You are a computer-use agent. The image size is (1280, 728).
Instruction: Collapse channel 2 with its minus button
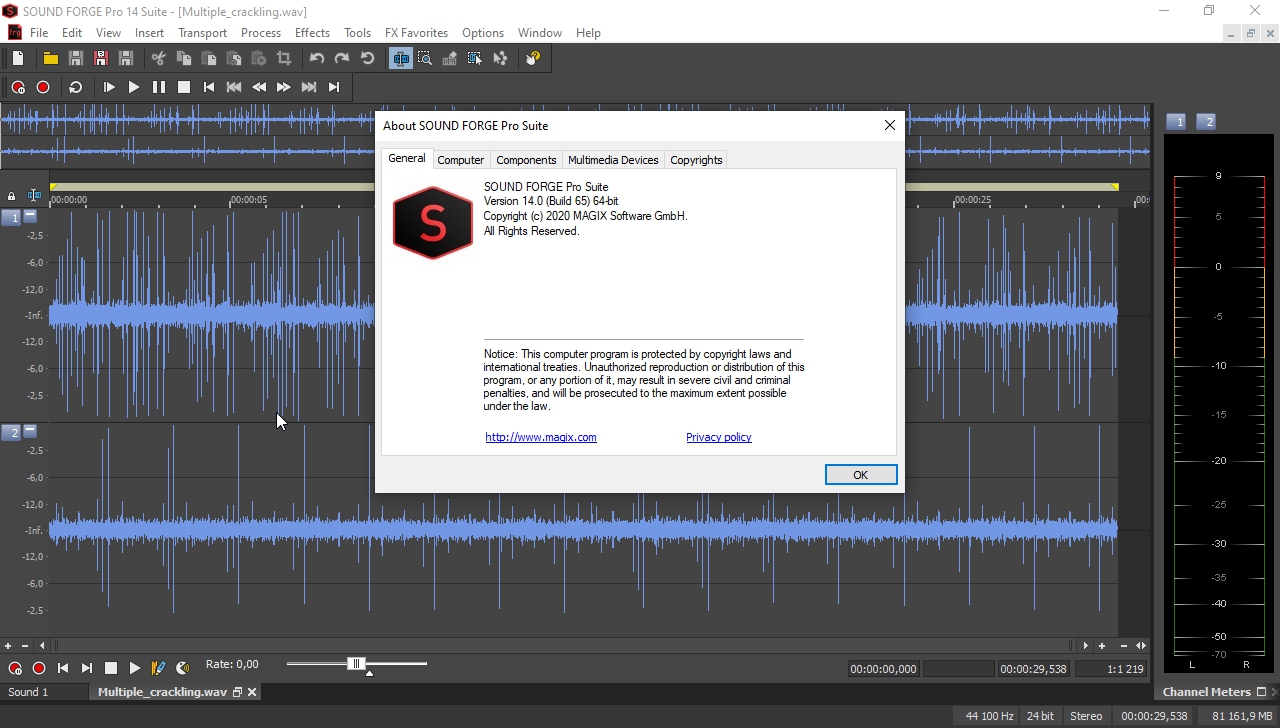coord(30,431)
